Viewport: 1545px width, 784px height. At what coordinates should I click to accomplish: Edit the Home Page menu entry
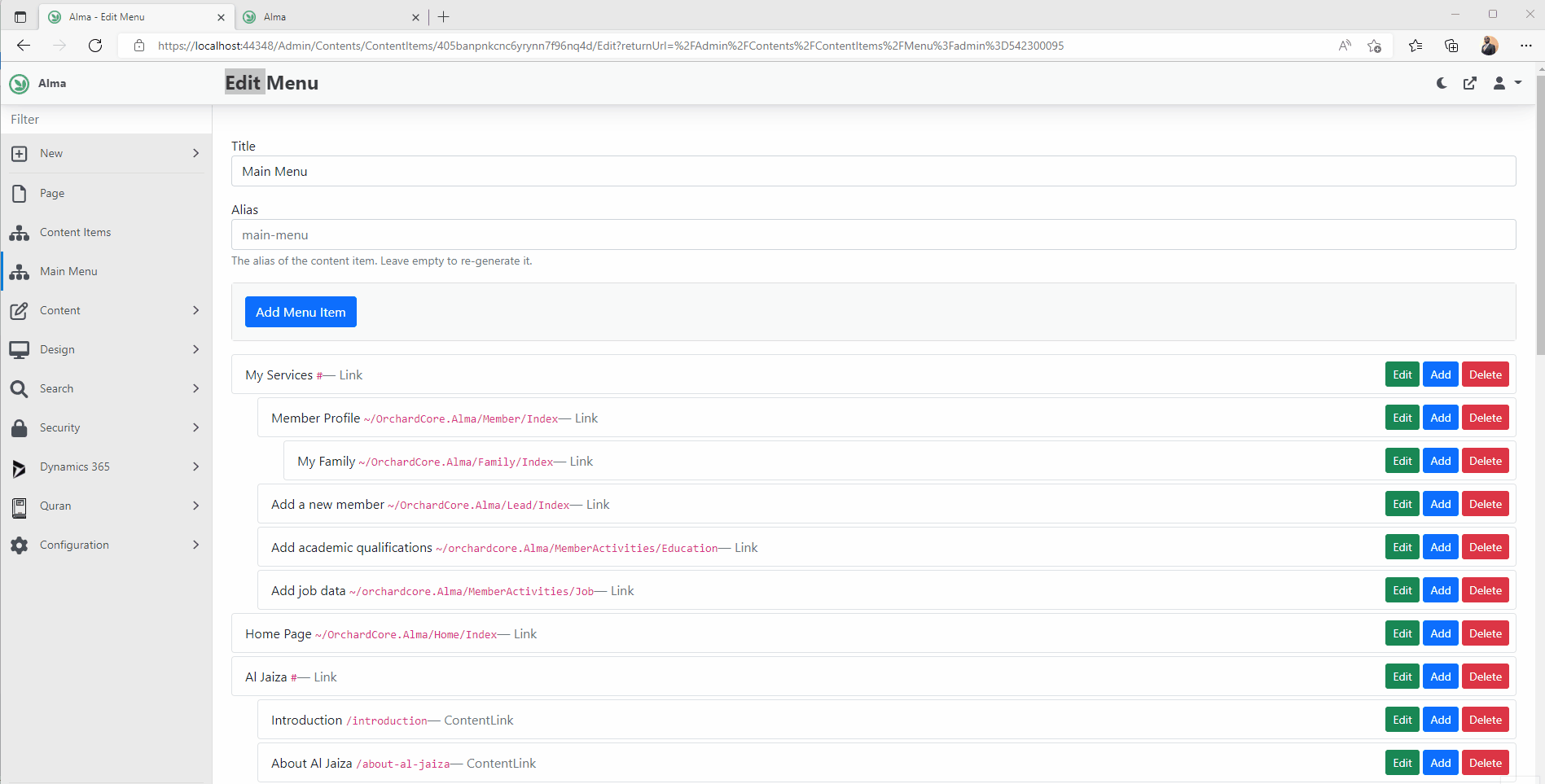click(x=1401, y=633)
